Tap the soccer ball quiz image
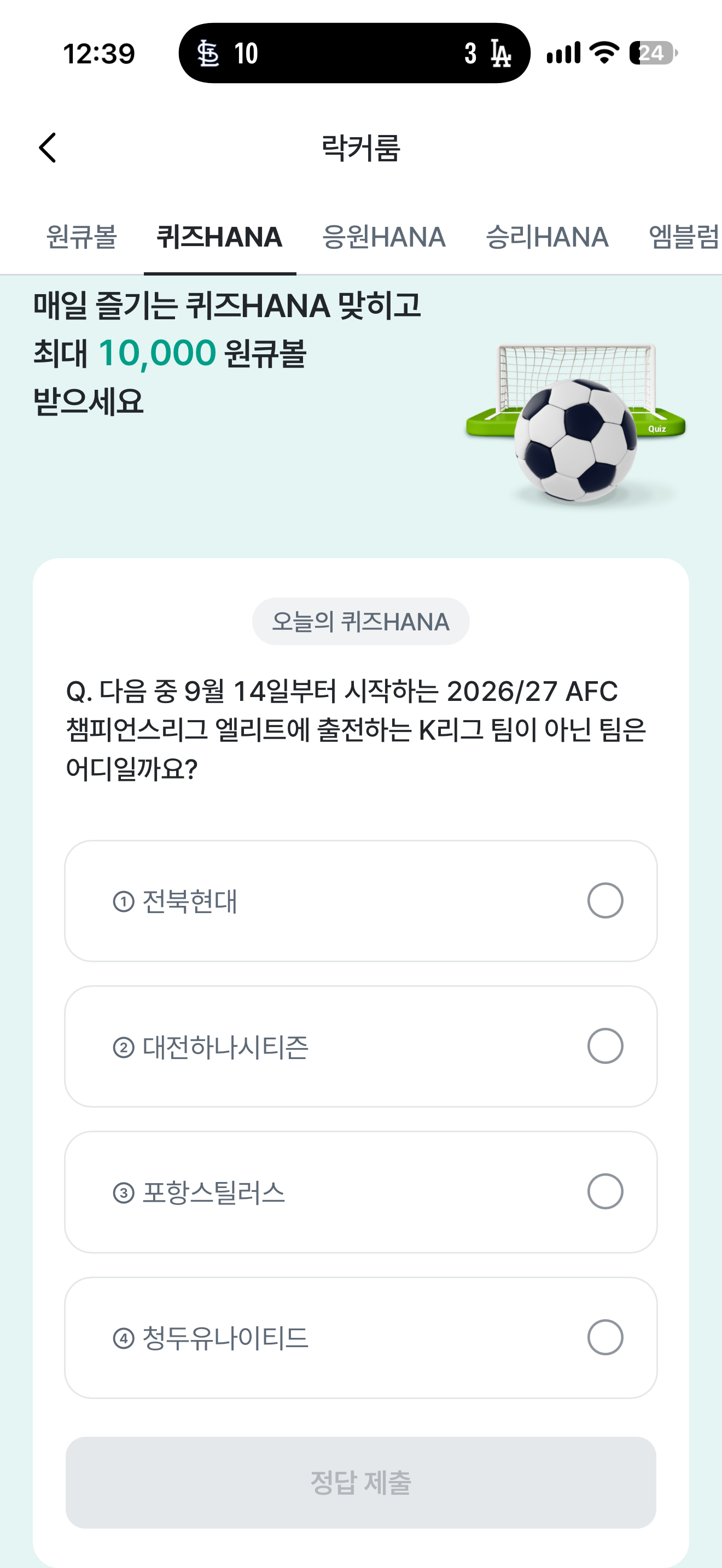The width and height of the screenshot is (722, 1568). (x=576, y=424)
